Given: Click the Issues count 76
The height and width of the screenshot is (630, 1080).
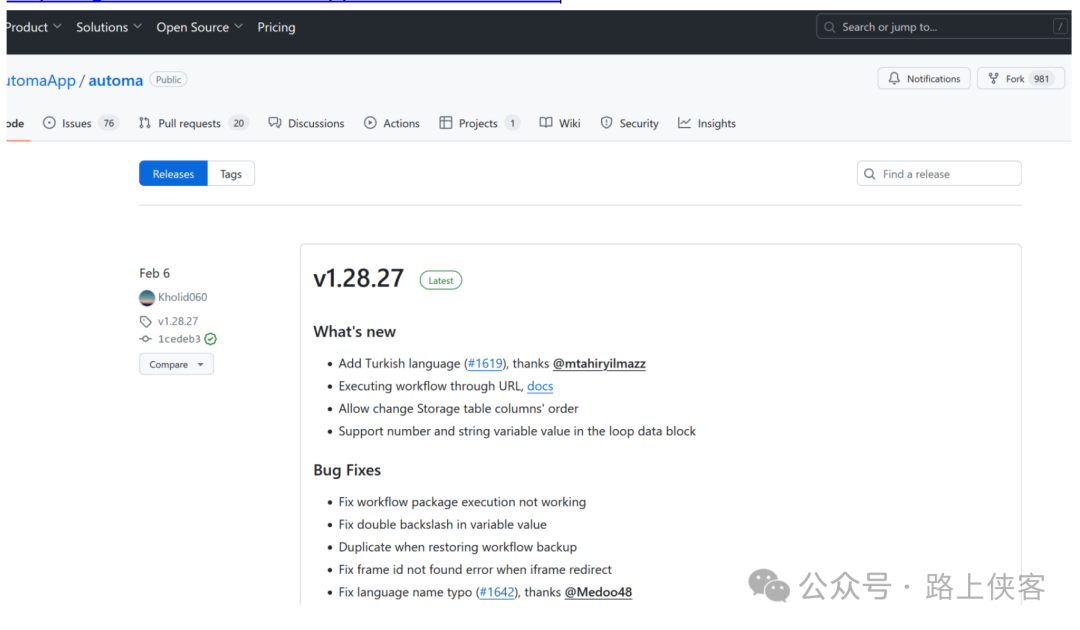Looking at the screenshot, I should [x=109, y=123].
